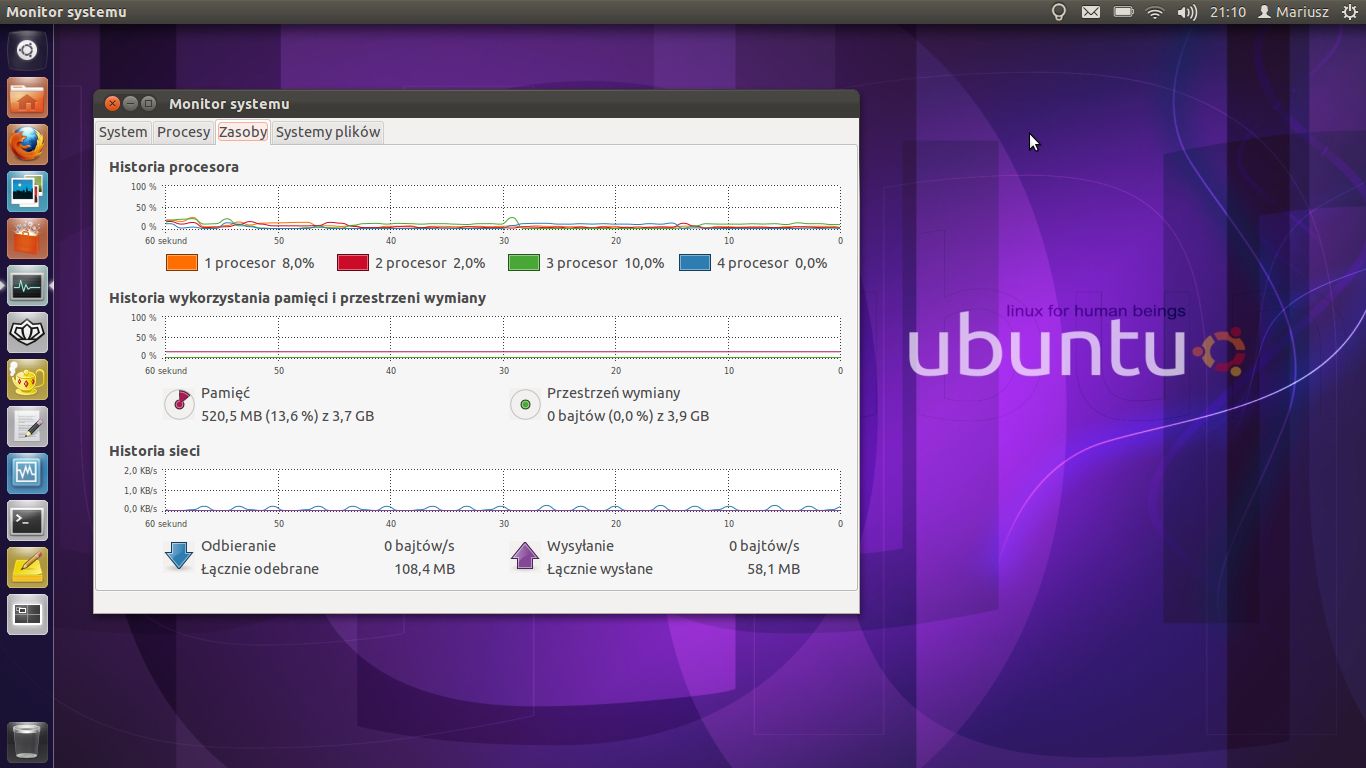Switch to the Procesy tab
Screen dimensions: 1366x768
[x=184, y=132]
